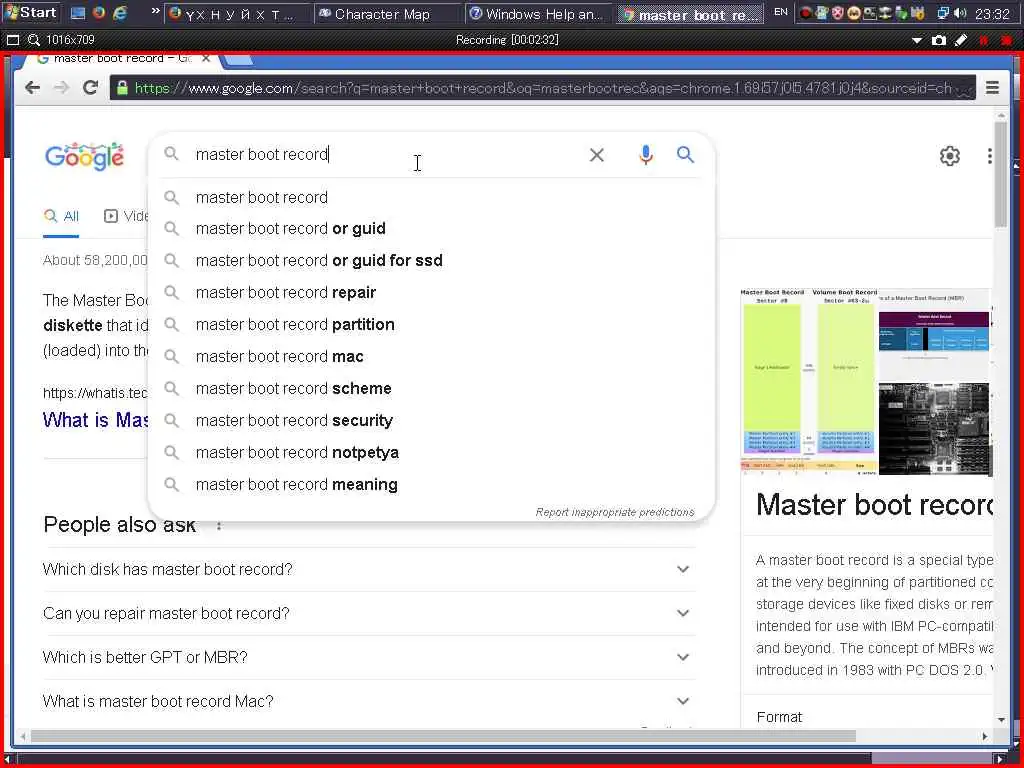Click Report inappropriate predictions link
The image size is (1024, 768).
point(615,513)
